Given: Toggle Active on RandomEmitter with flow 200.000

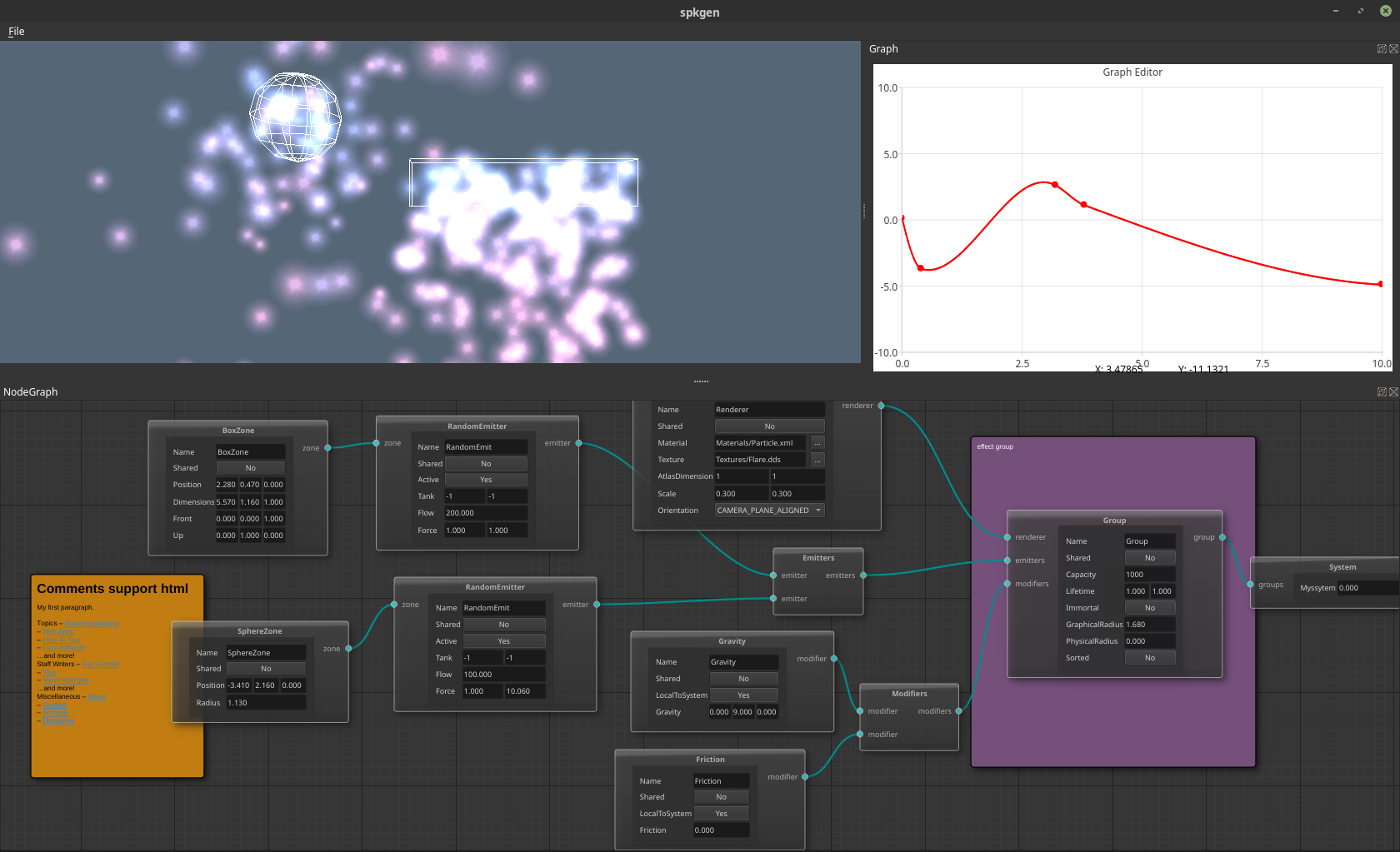Looking at the screenshot, I should point(486,480).
